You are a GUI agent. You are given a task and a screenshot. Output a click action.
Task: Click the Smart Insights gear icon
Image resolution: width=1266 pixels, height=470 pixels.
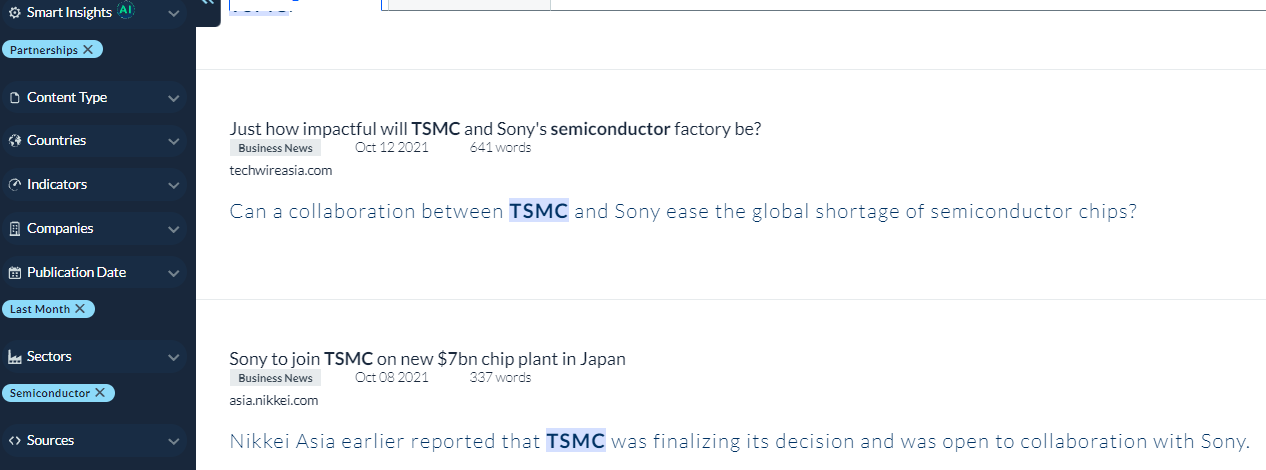coord(14,13)
